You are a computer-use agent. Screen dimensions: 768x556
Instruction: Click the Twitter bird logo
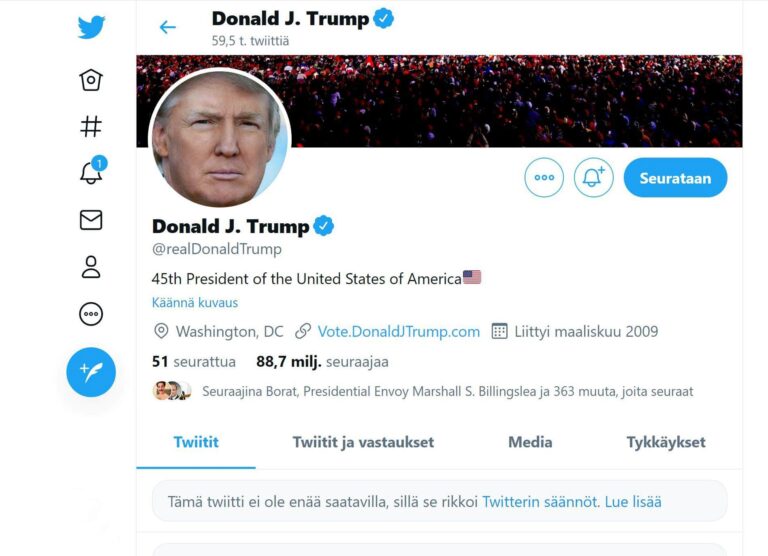(x=91, y=28)
